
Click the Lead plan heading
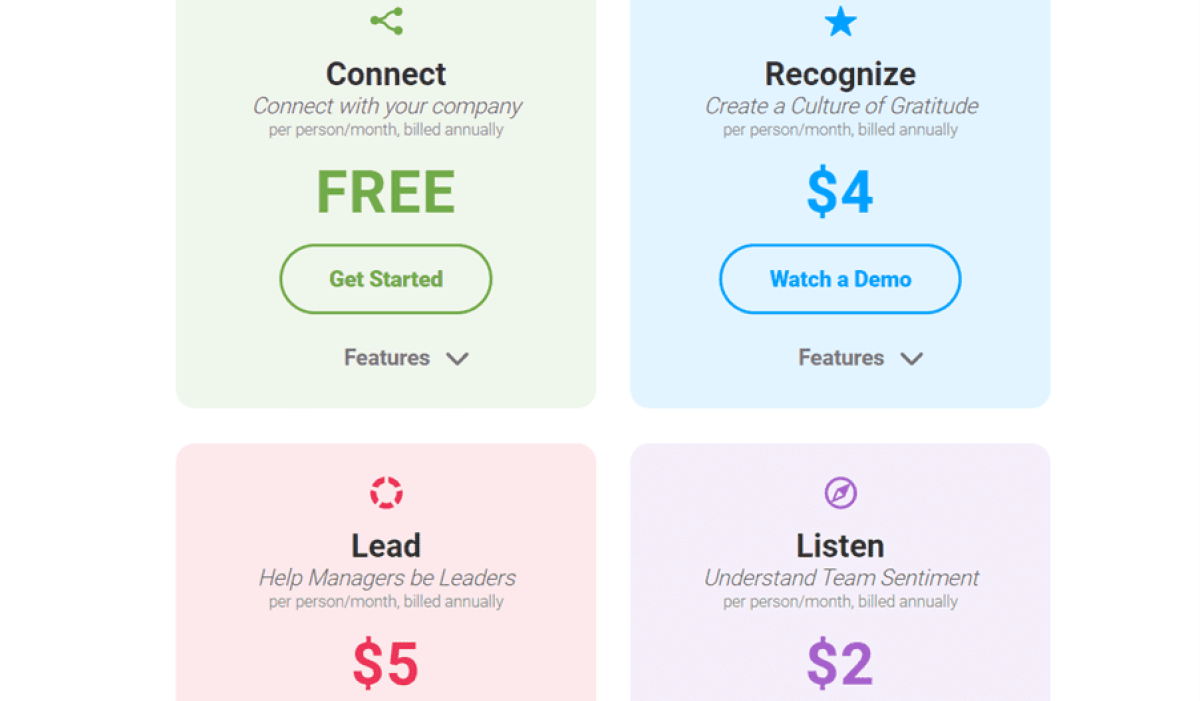click(386, 545)
